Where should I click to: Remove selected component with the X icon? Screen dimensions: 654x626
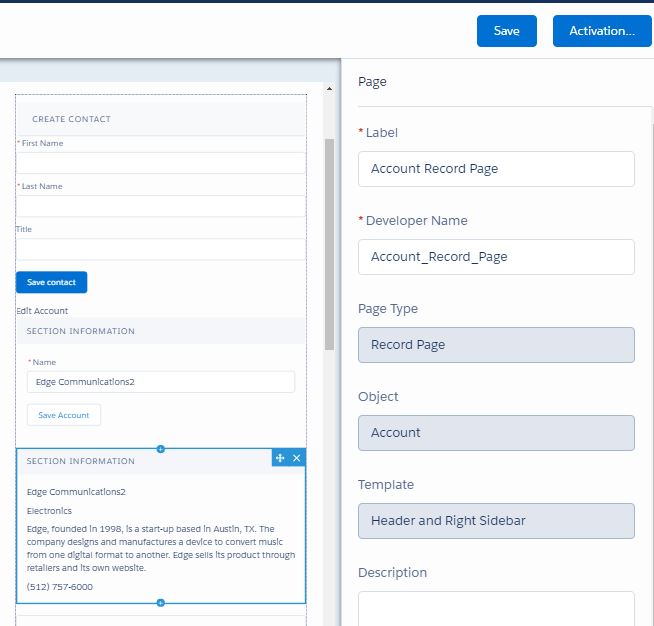297,458
